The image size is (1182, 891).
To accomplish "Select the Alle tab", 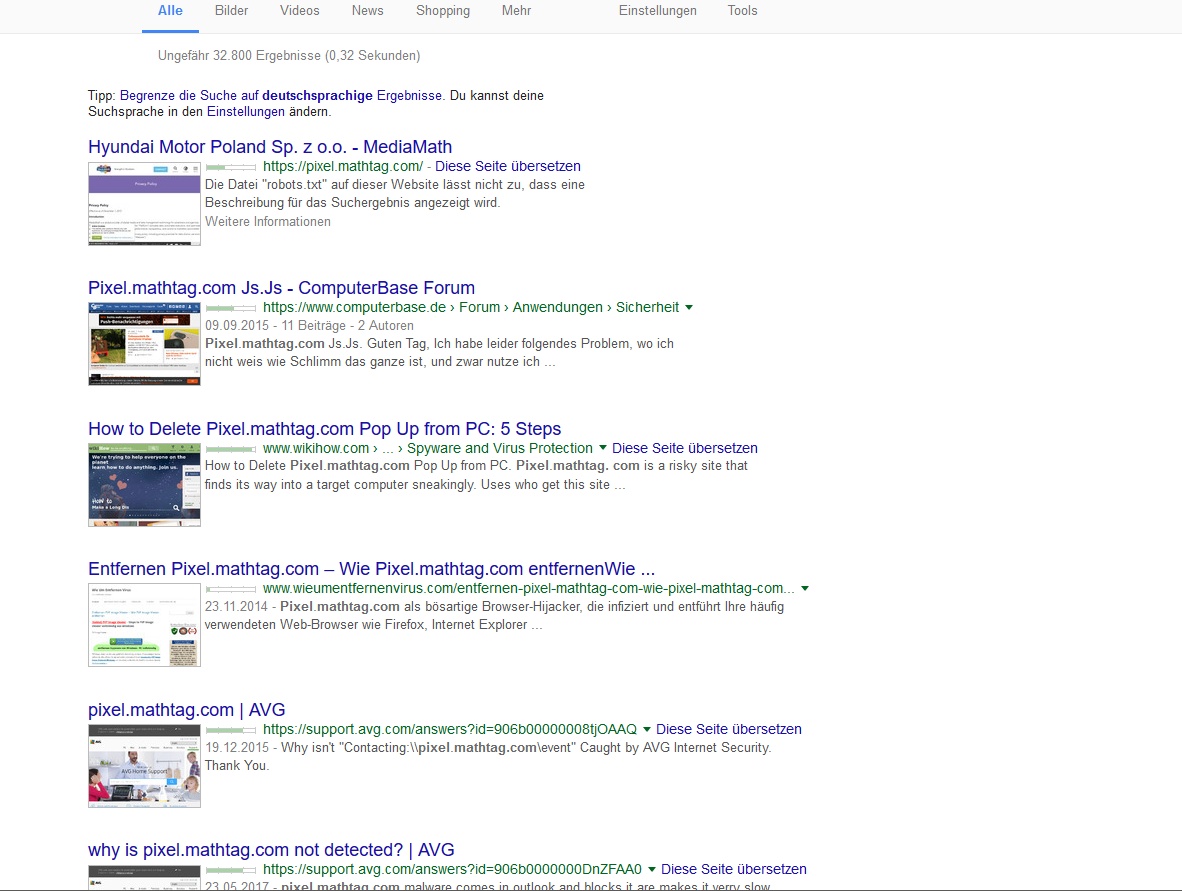I will pos(170,11).
